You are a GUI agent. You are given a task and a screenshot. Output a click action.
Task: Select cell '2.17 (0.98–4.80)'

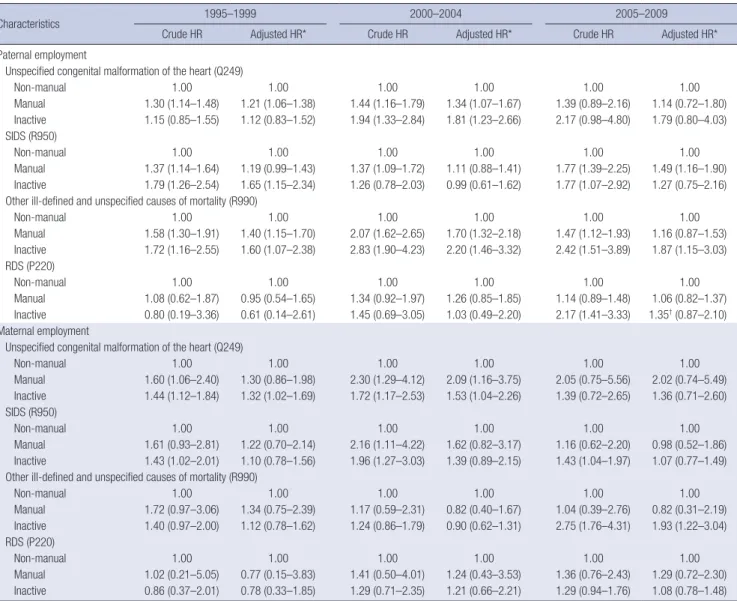[x=593, y=120]
